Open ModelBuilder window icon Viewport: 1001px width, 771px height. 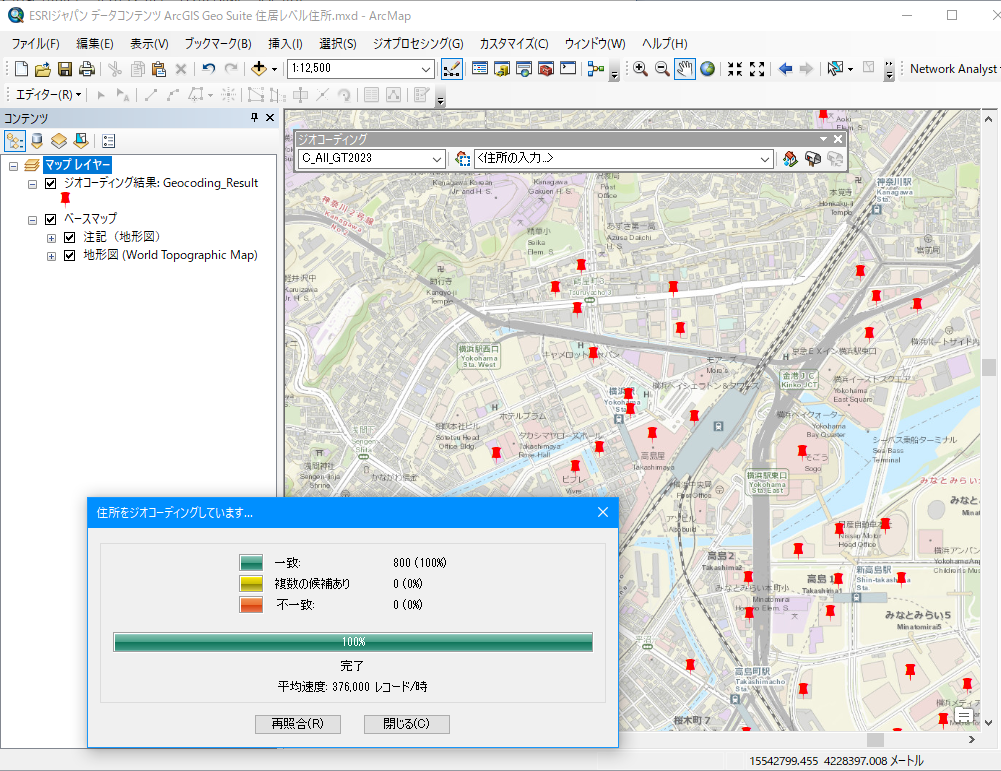pos(596,69)
